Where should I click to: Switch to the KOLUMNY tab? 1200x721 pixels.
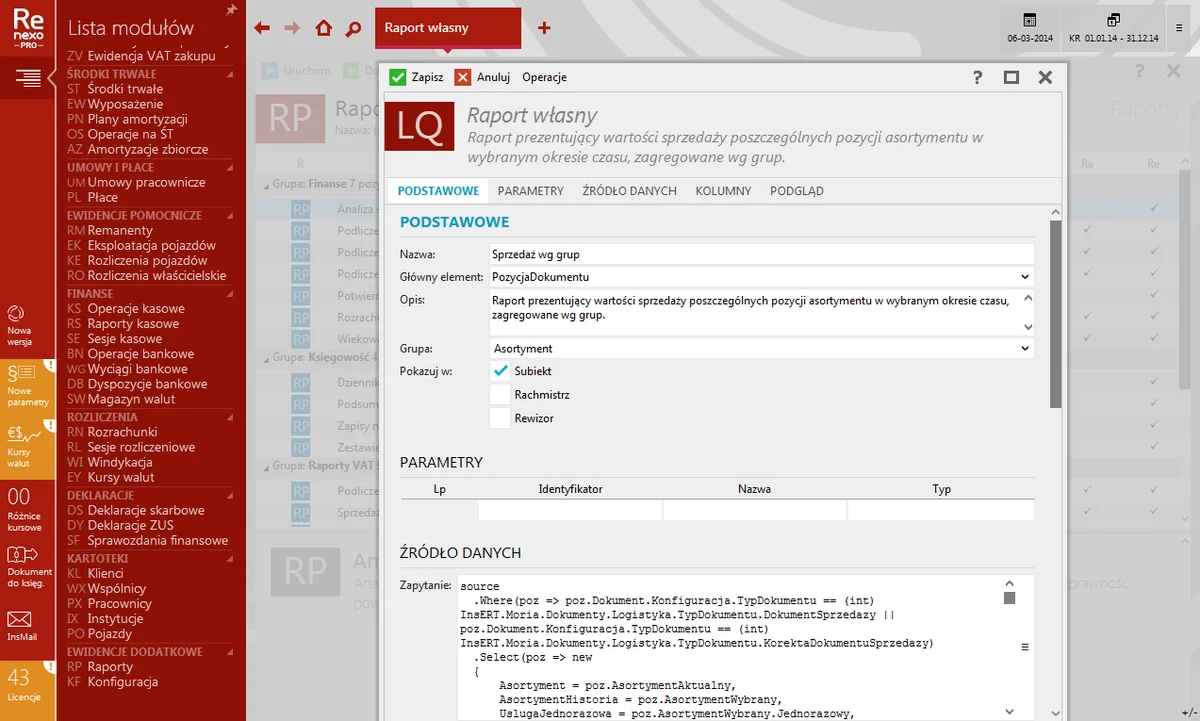(723, 191)
